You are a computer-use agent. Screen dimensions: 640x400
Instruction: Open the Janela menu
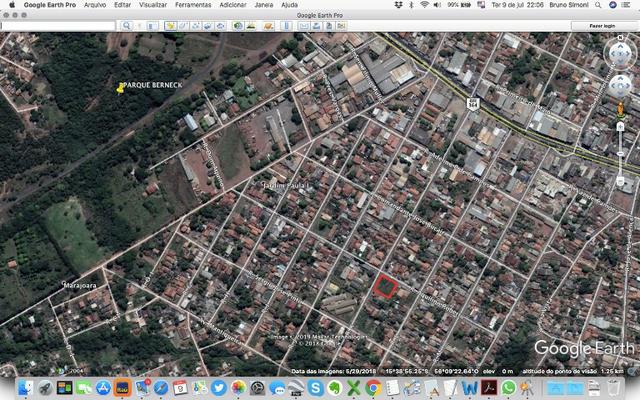click(x=264, y=5)
